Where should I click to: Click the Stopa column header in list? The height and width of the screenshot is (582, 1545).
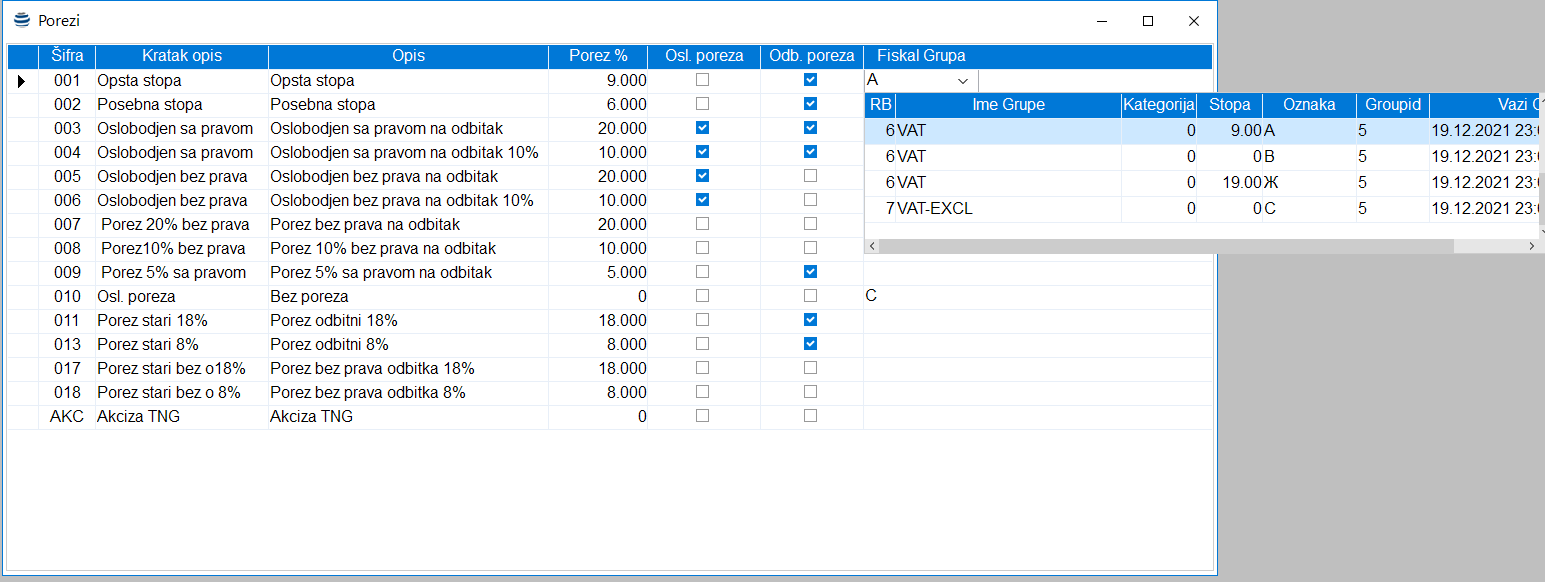point(1229,105)
